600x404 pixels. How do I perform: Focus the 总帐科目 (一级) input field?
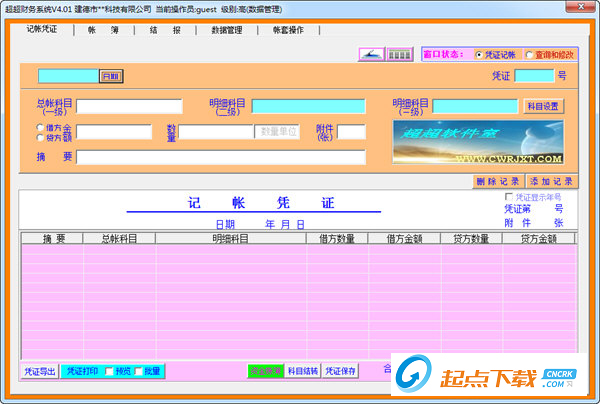129,106
